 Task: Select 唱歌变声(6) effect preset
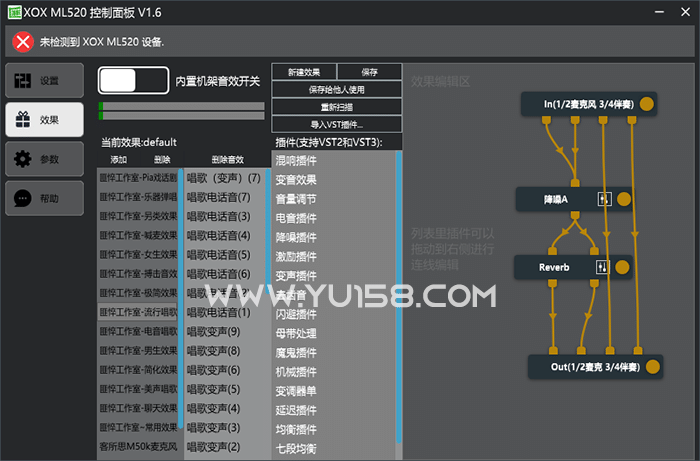225,370
